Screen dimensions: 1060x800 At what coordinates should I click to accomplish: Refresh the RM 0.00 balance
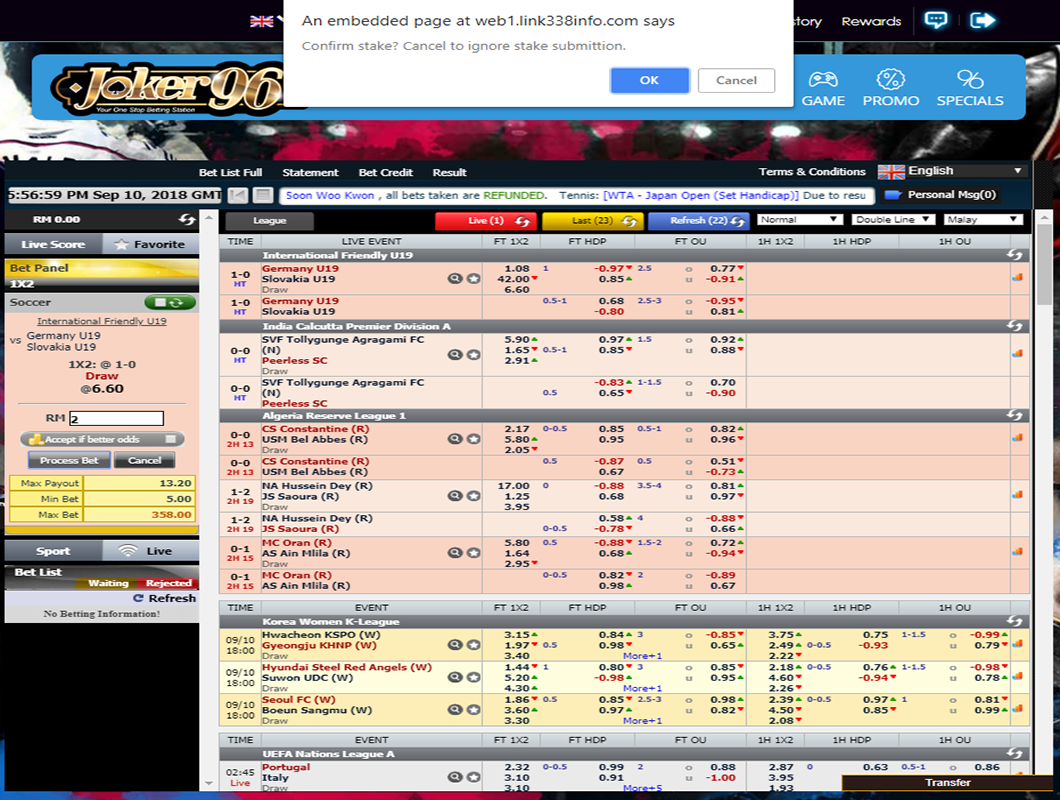187,219
